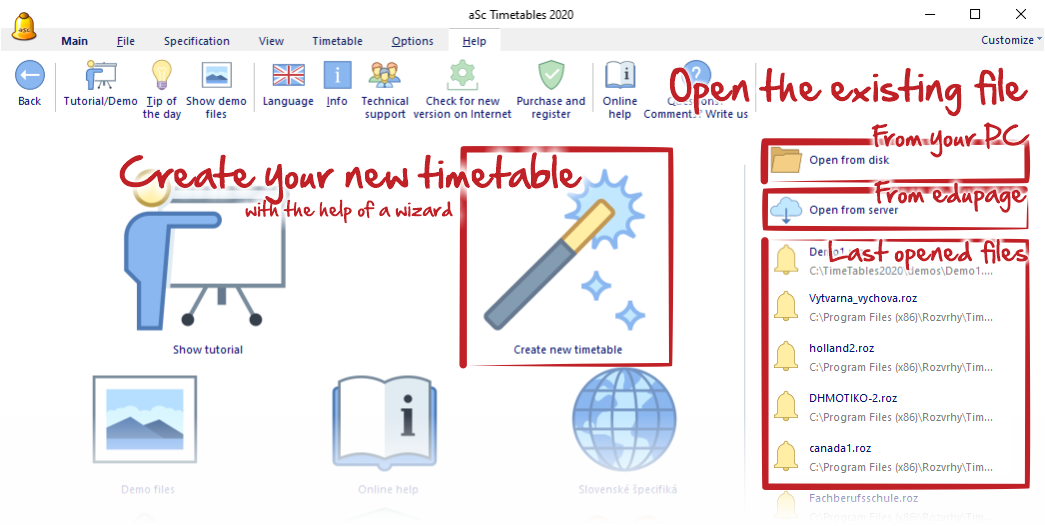
Task: Click the C:\TimeTables2020\demos\Demo1 path
Action: pos(901,271)
